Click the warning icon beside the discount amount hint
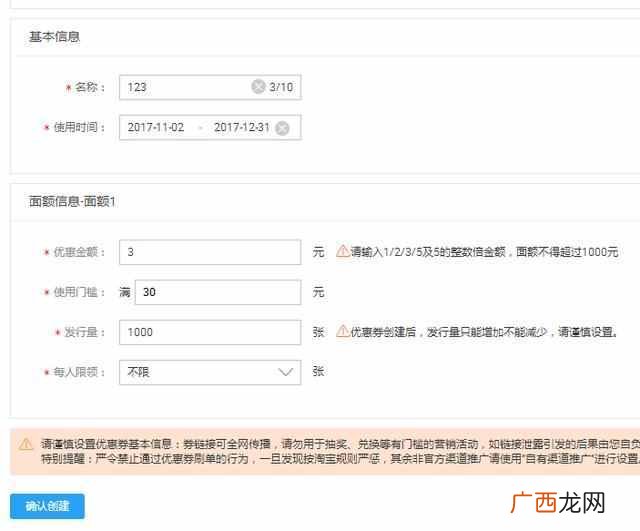 tap(342, 251)
